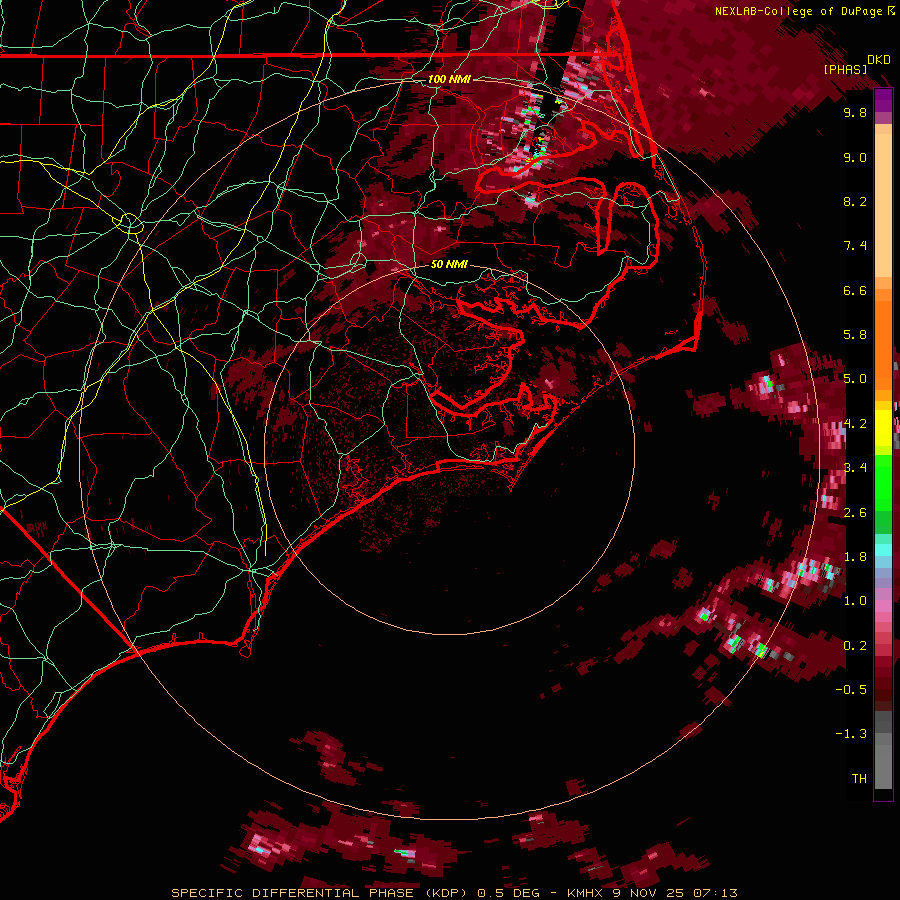Screen dimensions: 900x900
Task: Click the -0.5 value on the color scale
Action: point(851,690)
